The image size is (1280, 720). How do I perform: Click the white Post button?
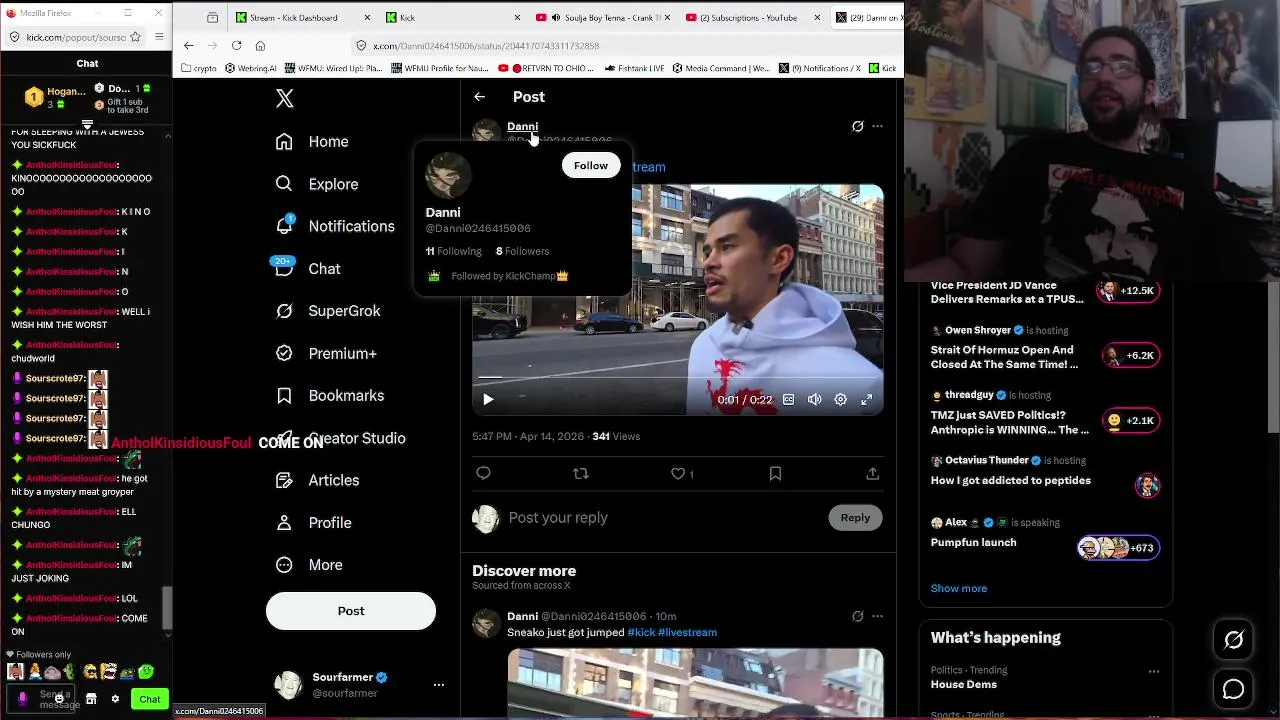(351, 611)
